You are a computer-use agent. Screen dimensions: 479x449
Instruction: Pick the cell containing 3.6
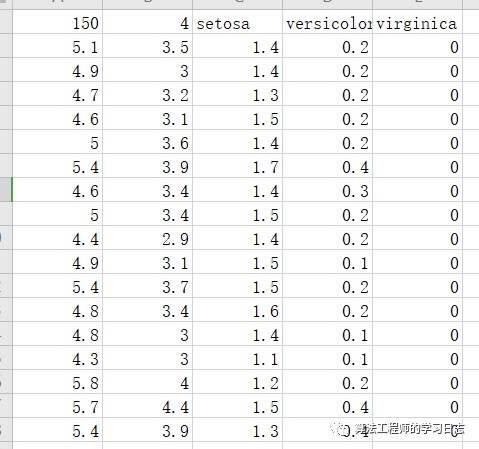(x=147, y=142)
